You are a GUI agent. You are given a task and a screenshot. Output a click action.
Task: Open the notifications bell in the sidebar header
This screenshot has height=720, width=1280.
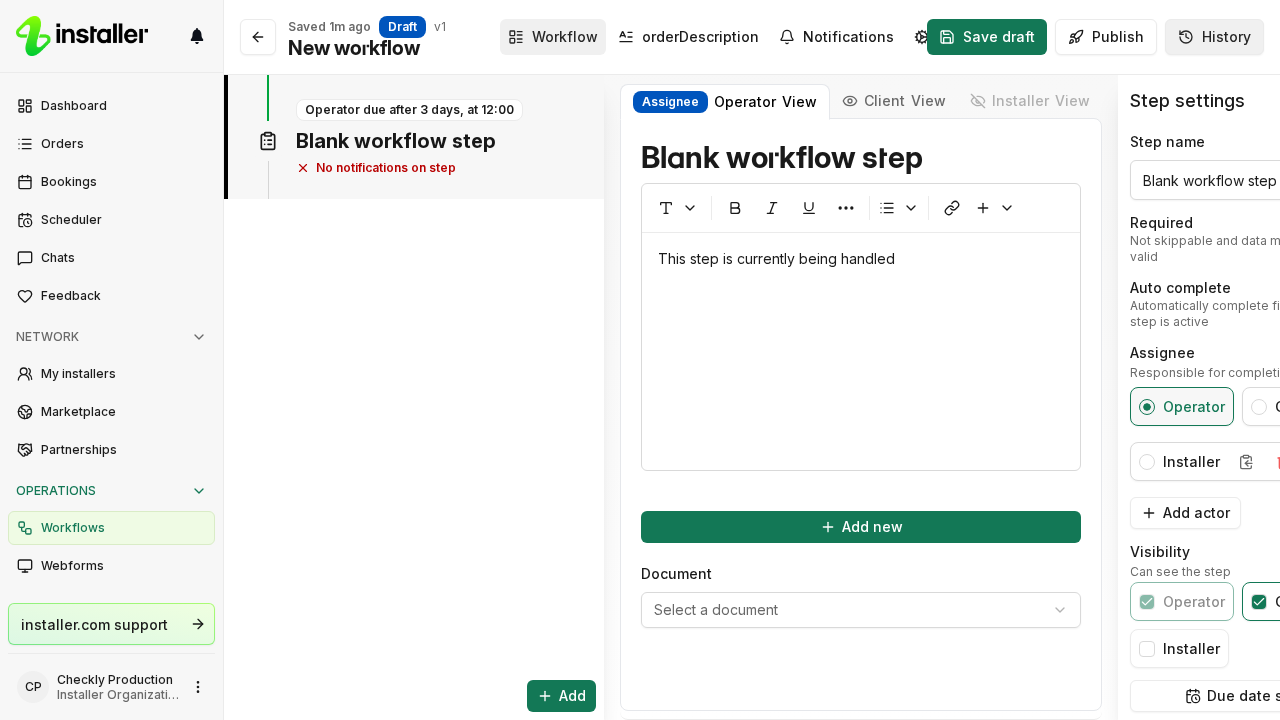tap(197, 36)
